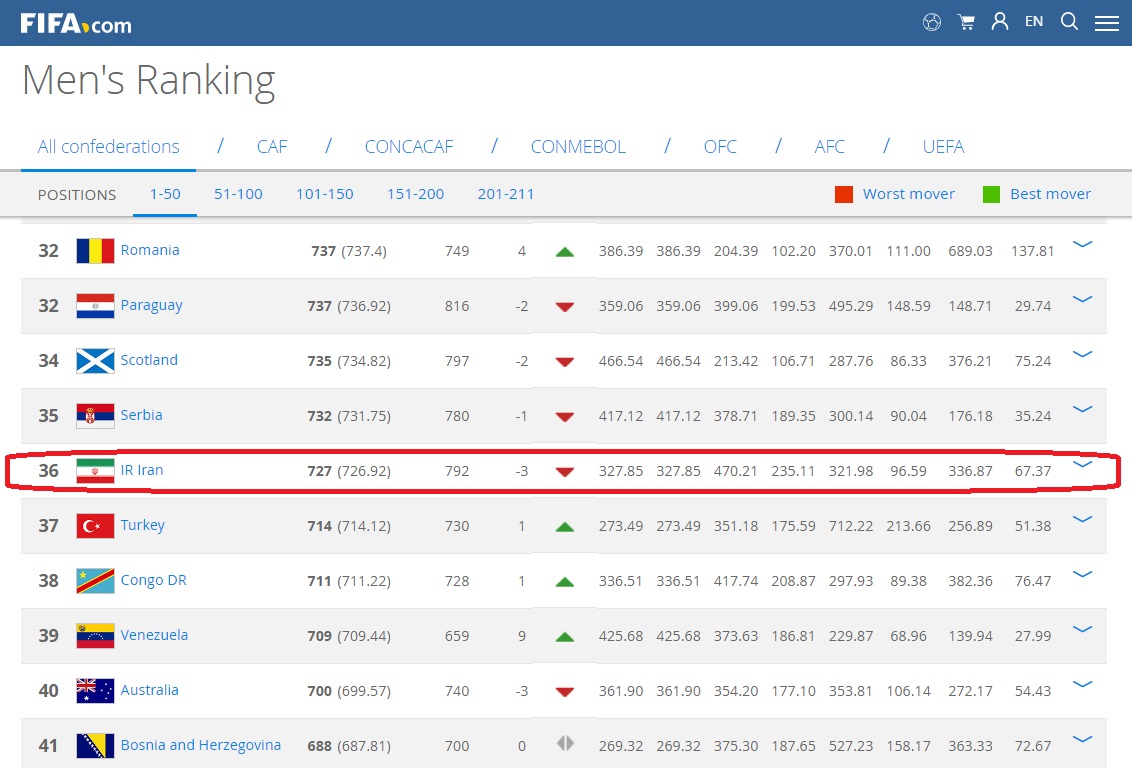
Task: Expand the Venezuela row chevron
Action: tap(1082, 629)
